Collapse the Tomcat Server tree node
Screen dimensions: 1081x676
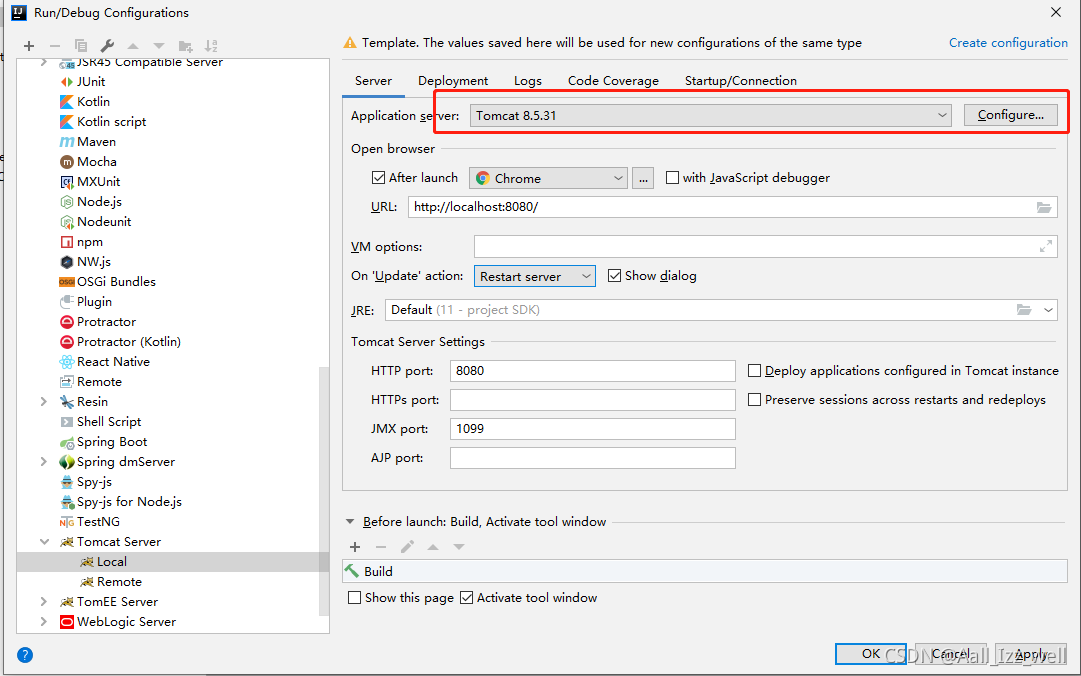click(x=44, y=542)
